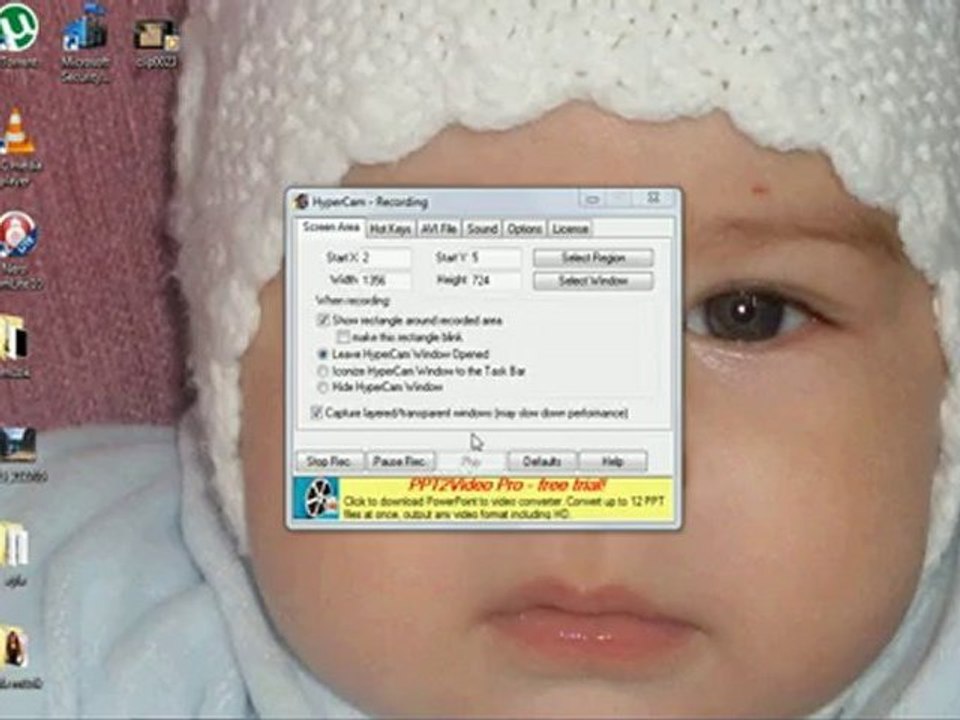Click the Help button
This screenshot has width=960, height=720.
613,461
